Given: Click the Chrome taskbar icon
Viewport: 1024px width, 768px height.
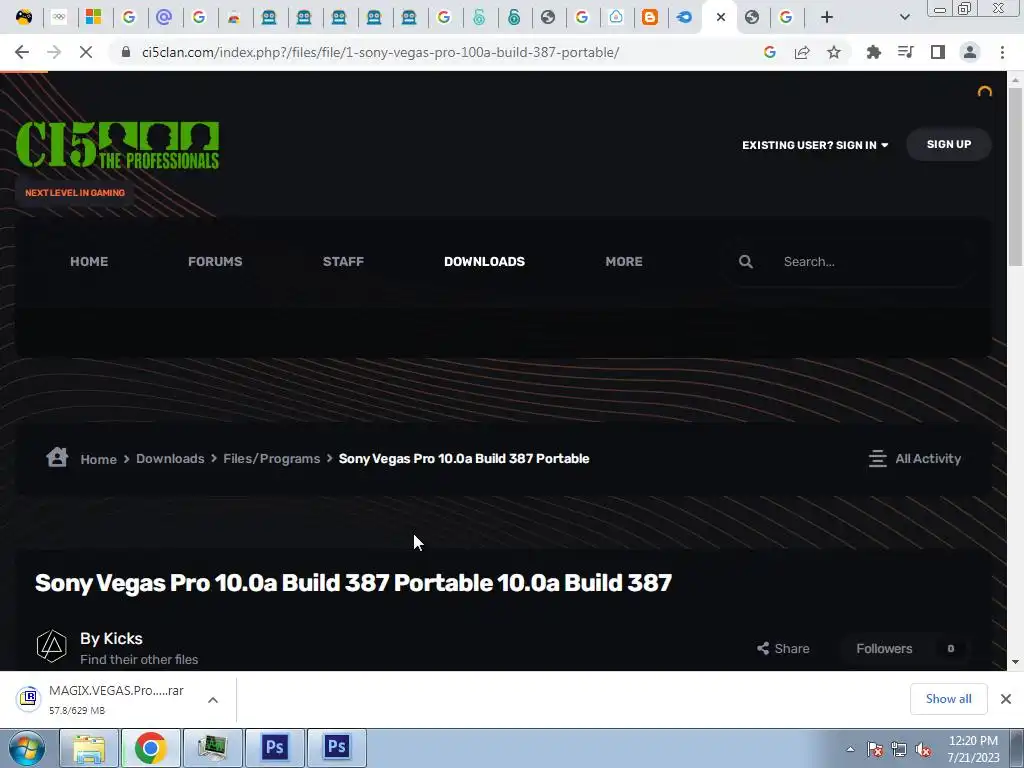Looking at the screenshot, I should [x=151, y=748].
